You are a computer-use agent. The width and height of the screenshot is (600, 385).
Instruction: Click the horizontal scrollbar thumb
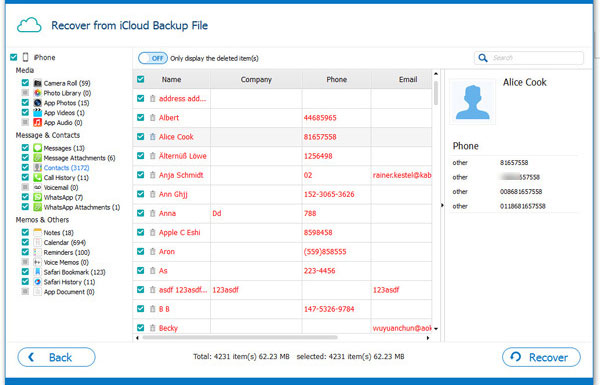click(240, 338)
